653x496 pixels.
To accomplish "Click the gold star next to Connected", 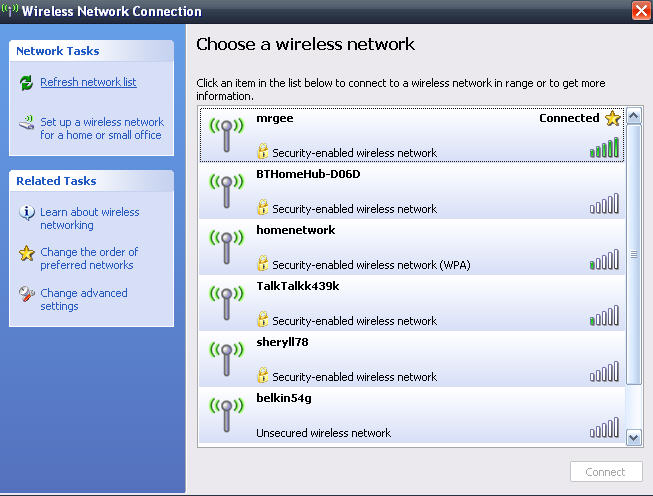I will [613, 118].
